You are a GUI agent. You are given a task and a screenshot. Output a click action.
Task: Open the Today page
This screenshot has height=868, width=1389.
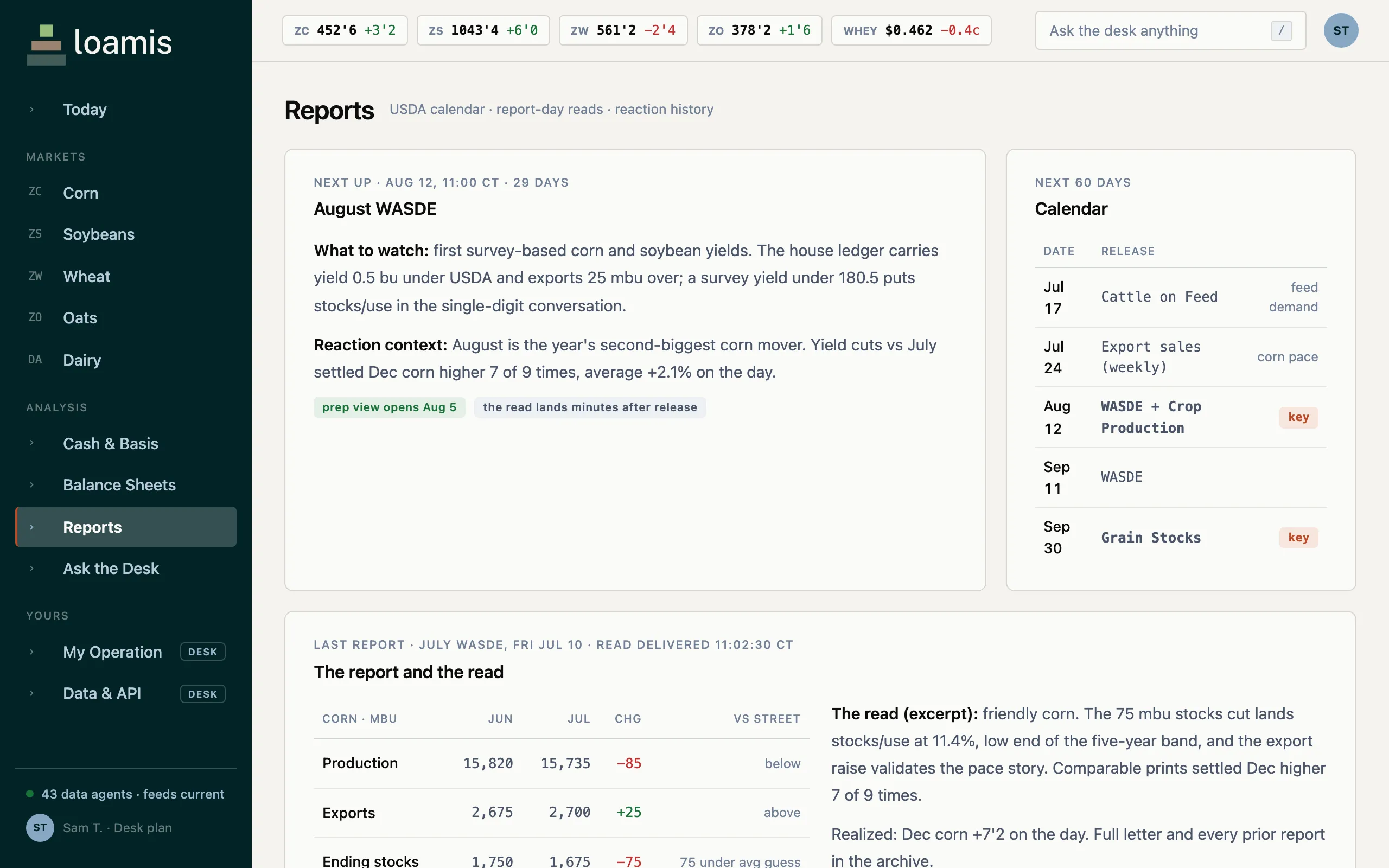click(126, 109)
